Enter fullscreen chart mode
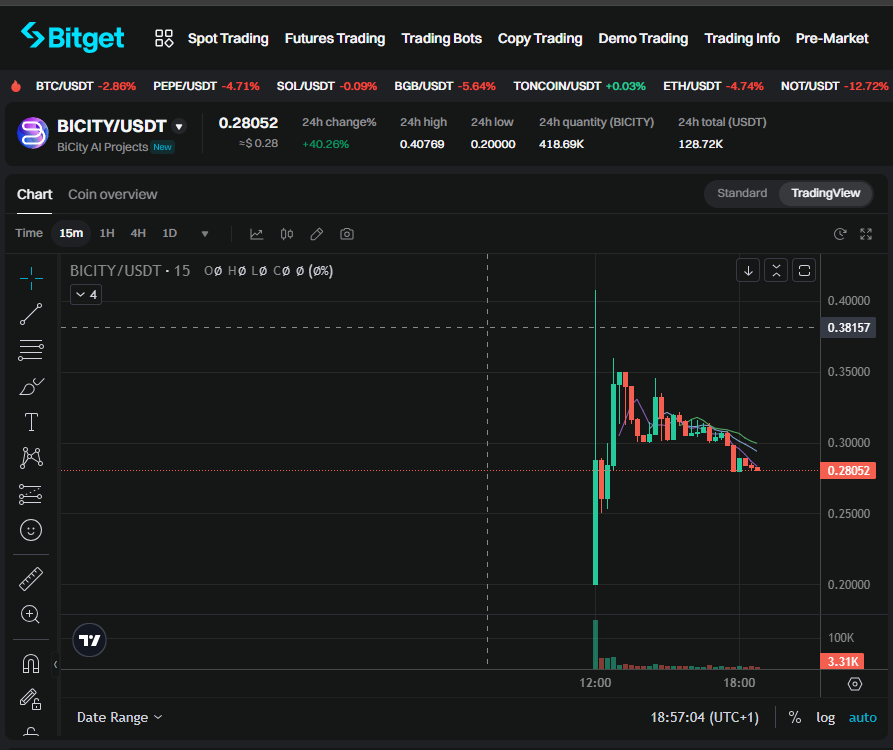 click(866, 234)
